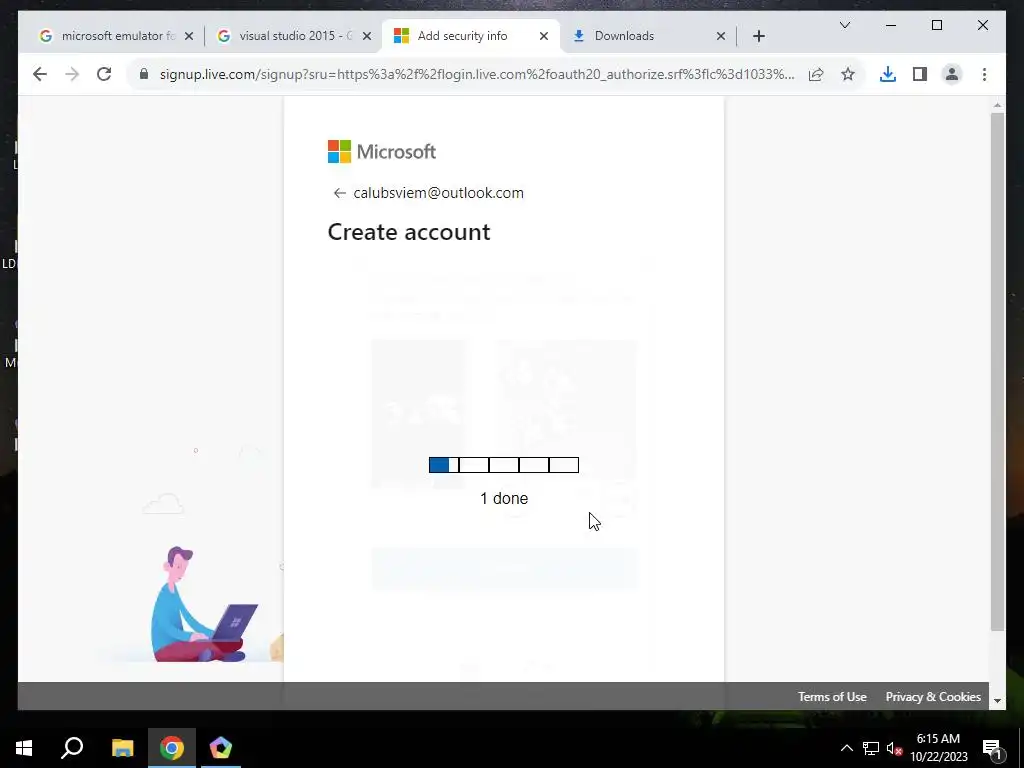View site information via the padlock icon
The height and width of the screenshot is (768, 1024).
click(144, 74)
